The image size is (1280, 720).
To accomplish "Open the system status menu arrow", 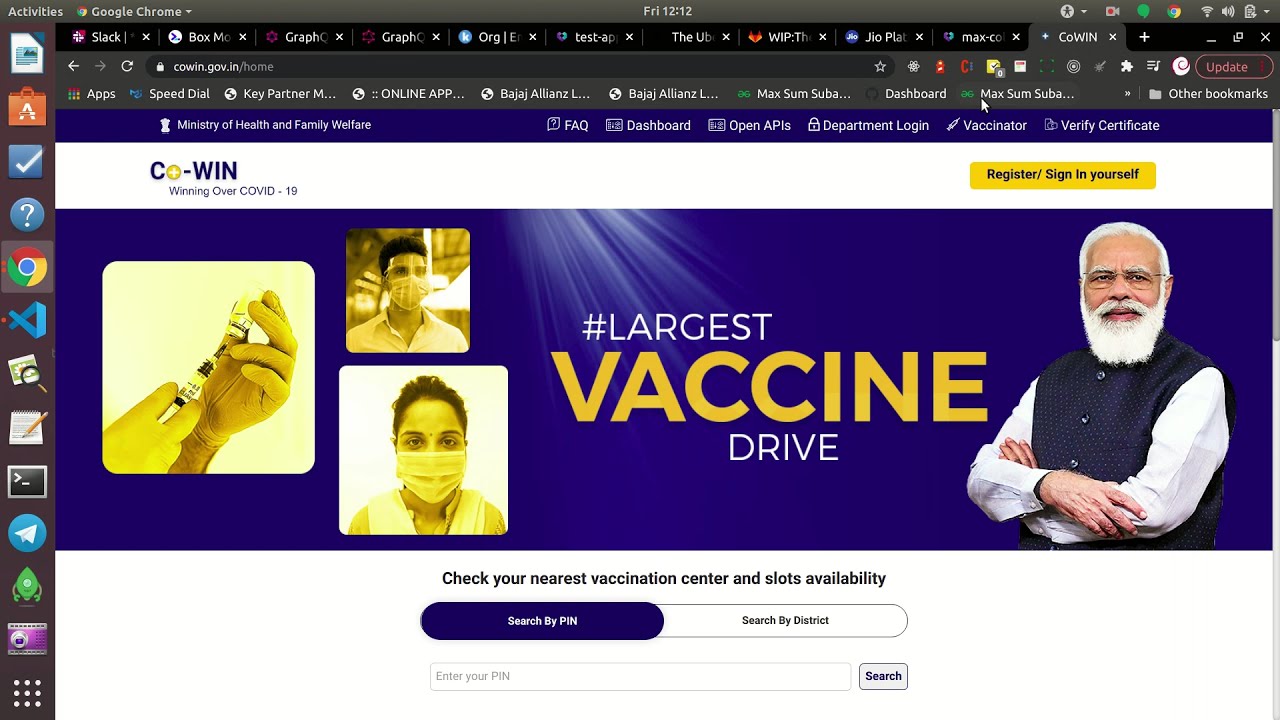I will pos(1266,11).
